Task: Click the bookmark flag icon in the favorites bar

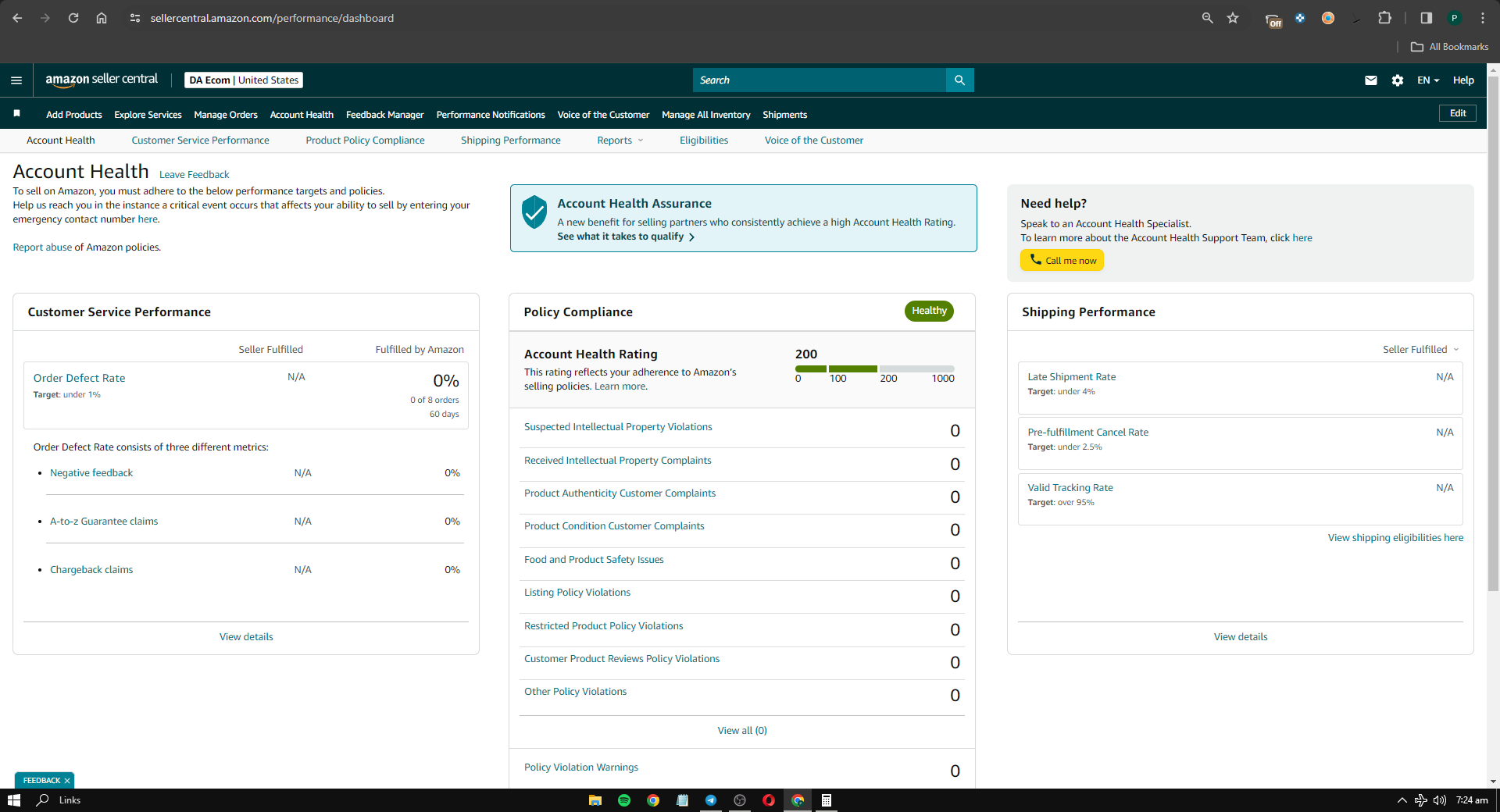Action: click(x=16, y=114)
